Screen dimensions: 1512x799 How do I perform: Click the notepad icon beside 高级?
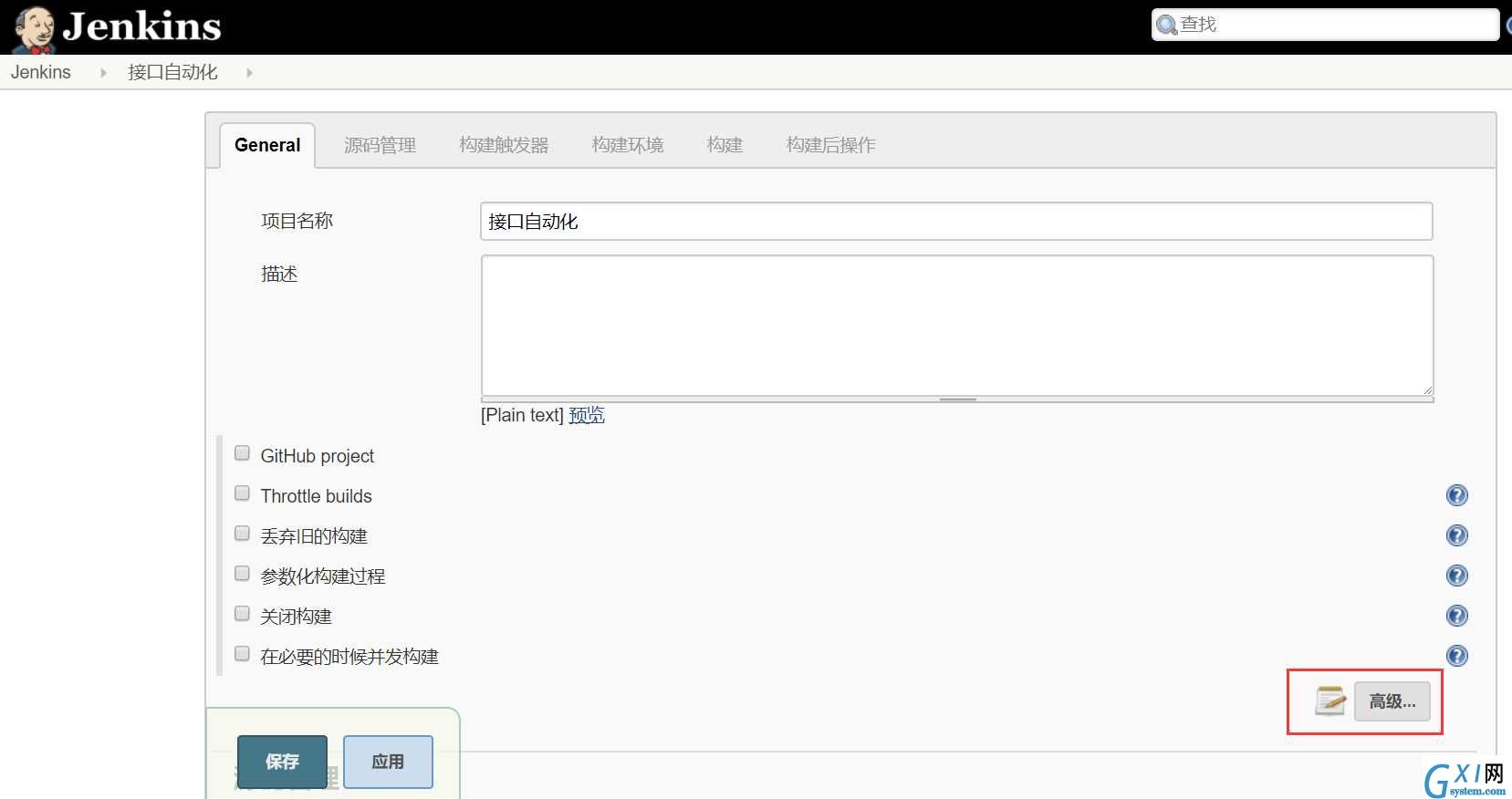(x=1330, y=700)
